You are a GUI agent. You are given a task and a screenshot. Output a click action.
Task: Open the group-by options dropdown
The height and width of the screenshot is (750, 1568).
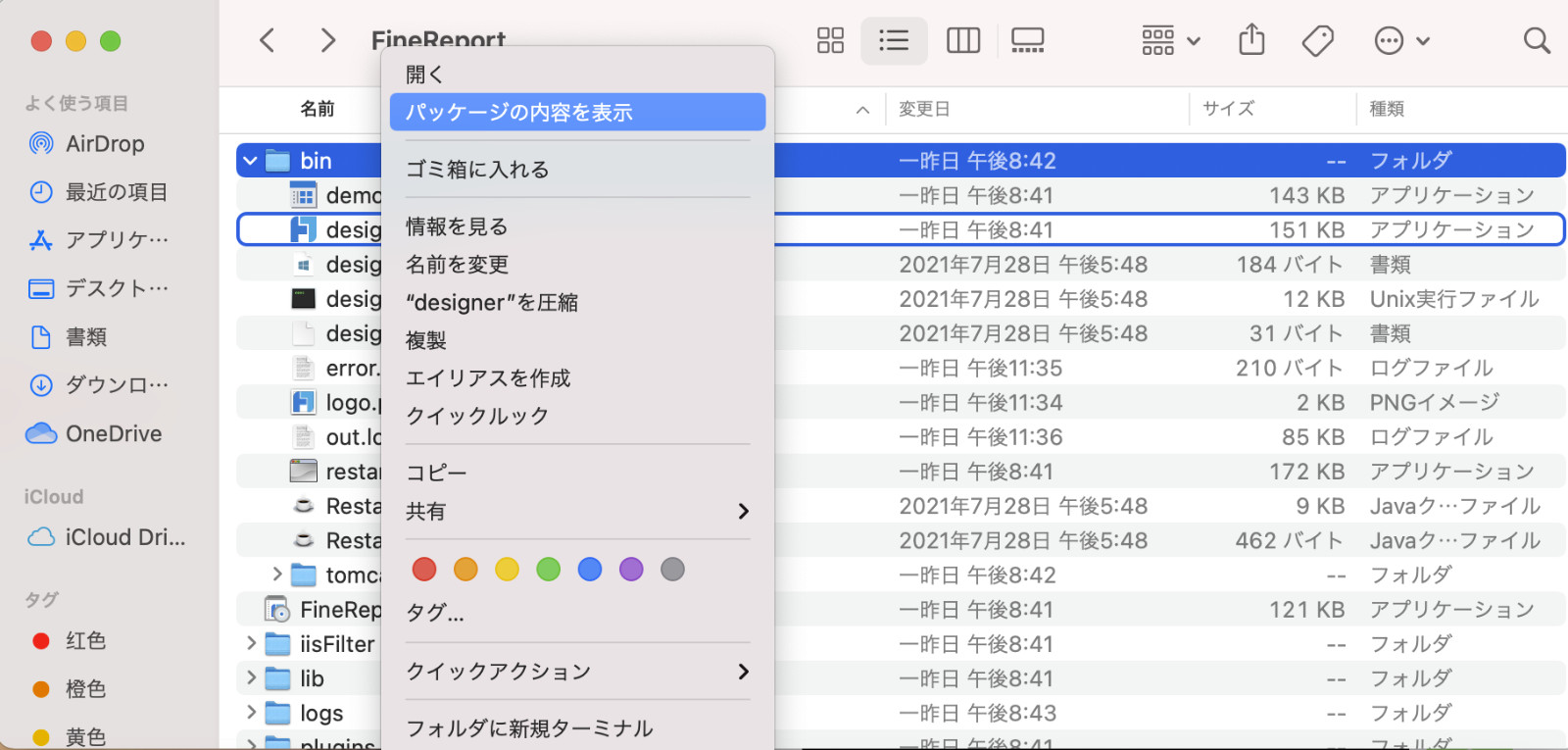(1171, 40)
